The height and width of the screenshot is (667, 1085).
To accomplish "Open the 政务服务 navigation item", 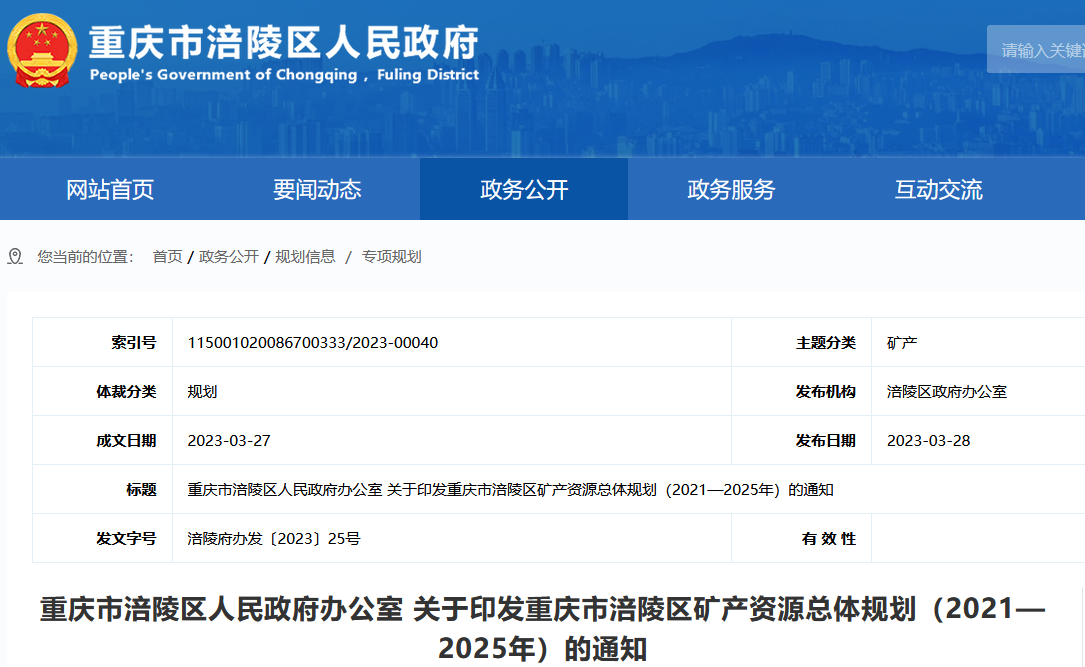I will 731,190.
